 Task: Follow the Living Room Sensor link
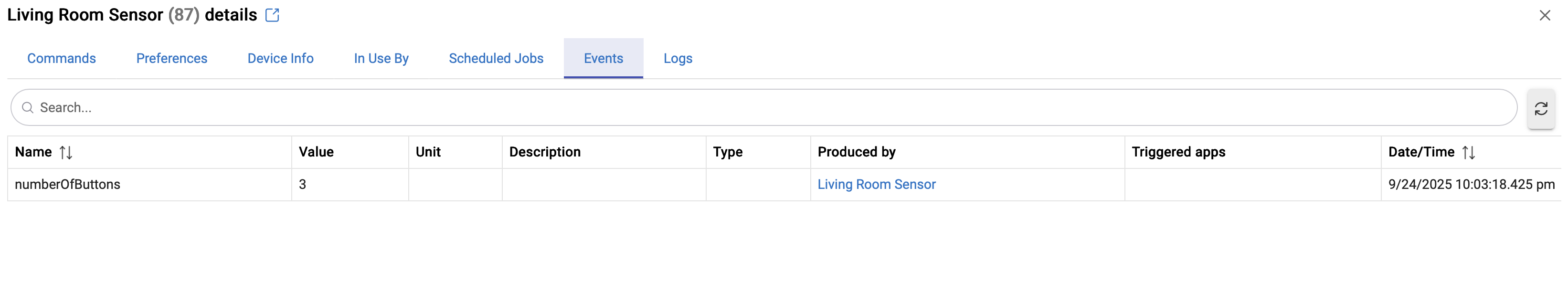coord(876,185)
